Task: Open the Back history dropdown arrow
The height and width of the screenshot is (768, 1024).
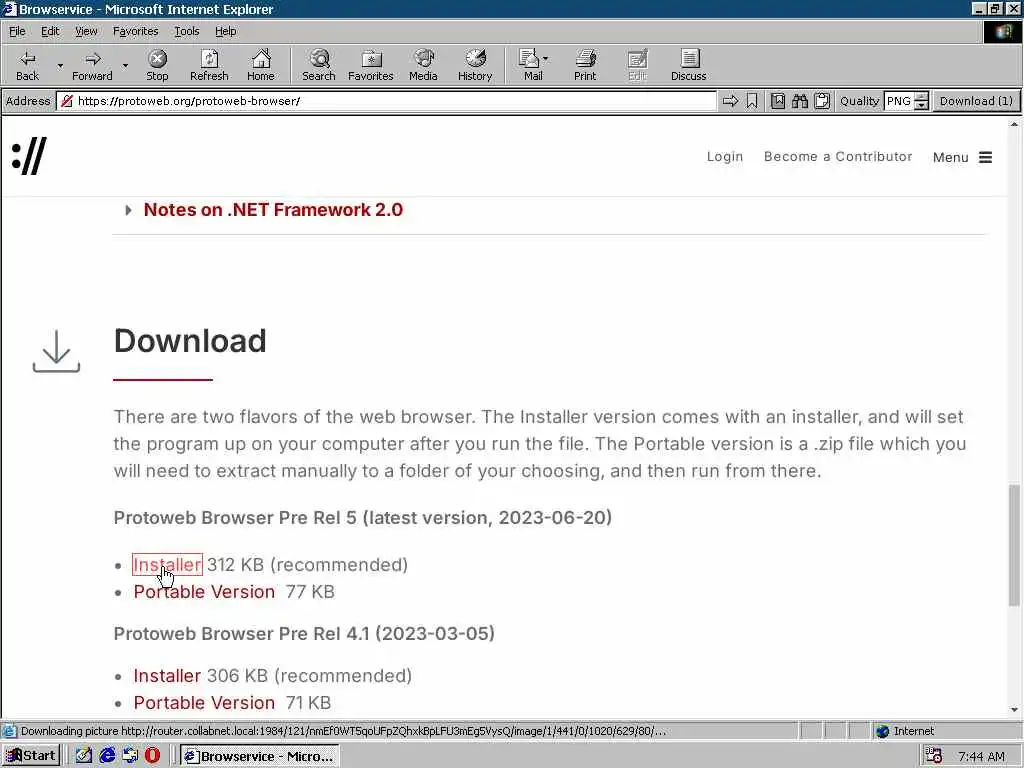Action: pos(60,65)
